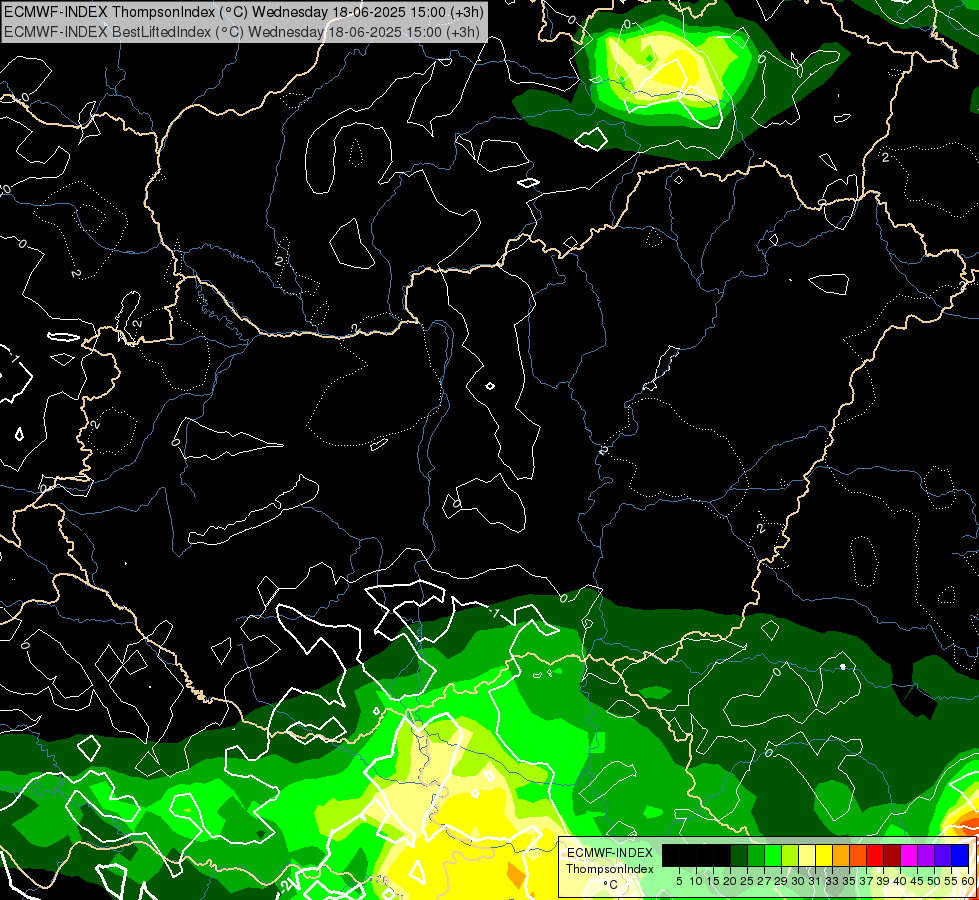The height and width of the screenshot is (900, 979).
Task: Click the dark green 20–25 legend swatch
Action: [739, 856]
